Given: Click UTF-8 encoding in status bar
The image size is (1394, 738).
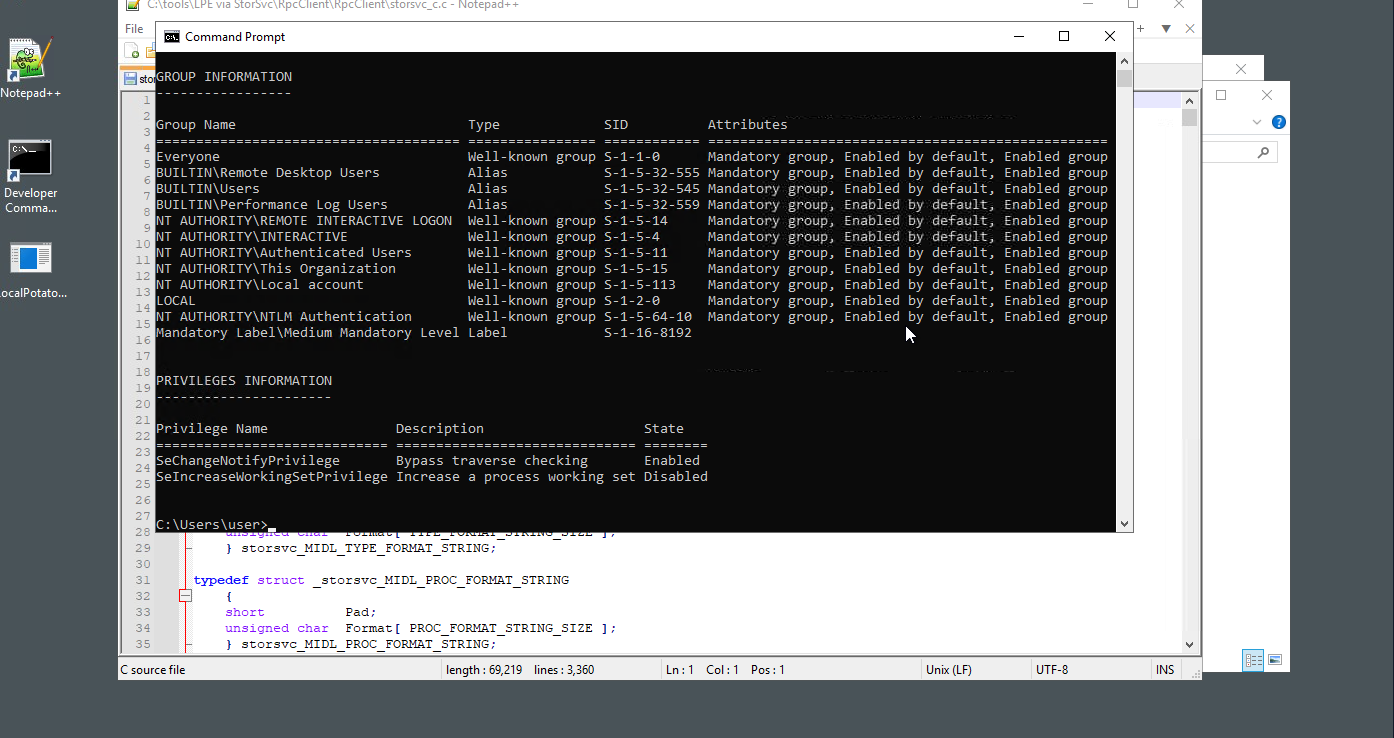Looking at the screenshot, I should [1052, 670].
